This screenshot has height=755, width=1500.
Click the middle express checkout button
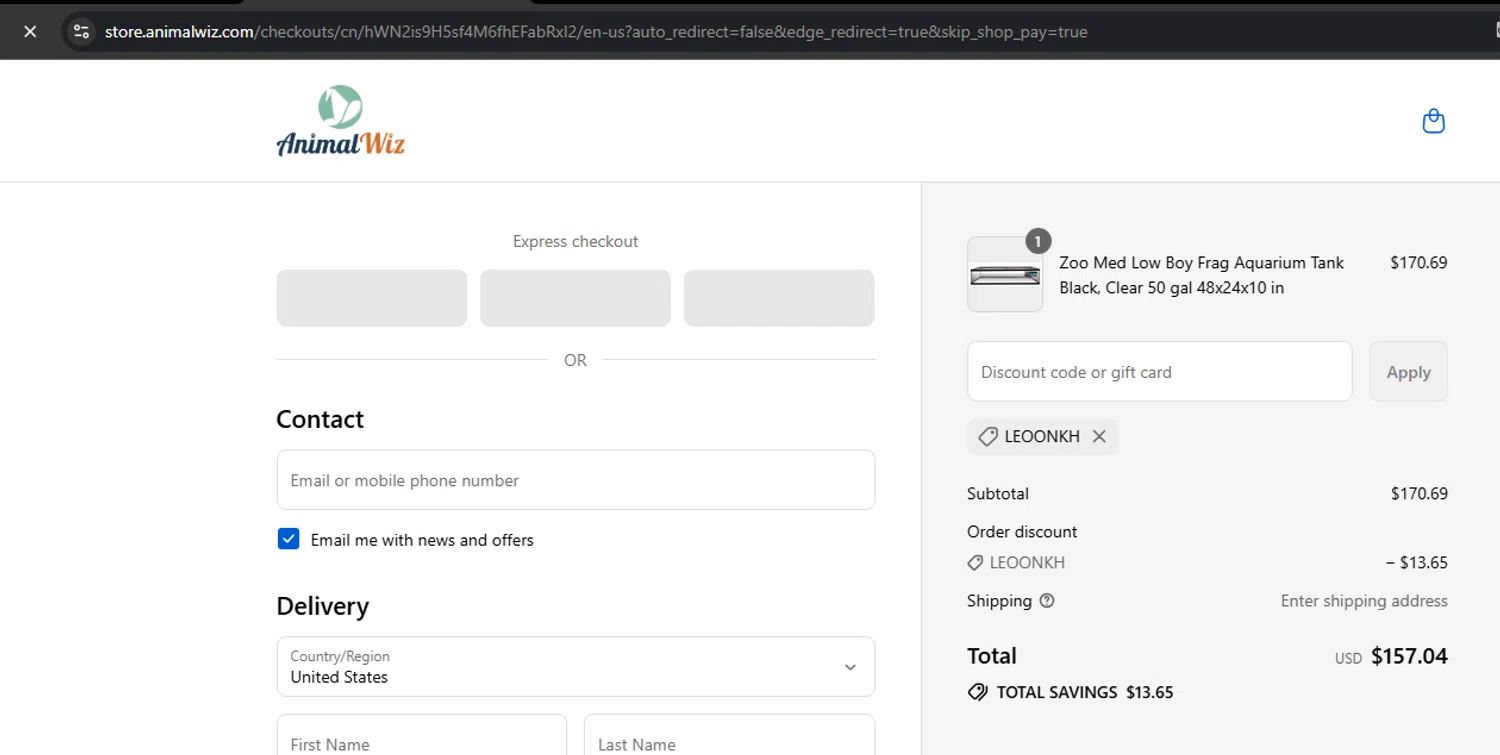tap(575, 298)
